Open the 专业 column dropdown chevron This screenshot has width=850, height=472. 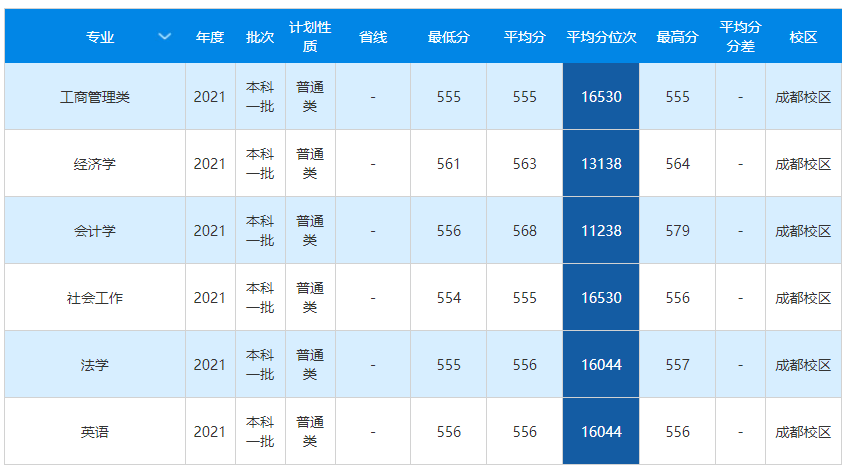click(165, 36)
